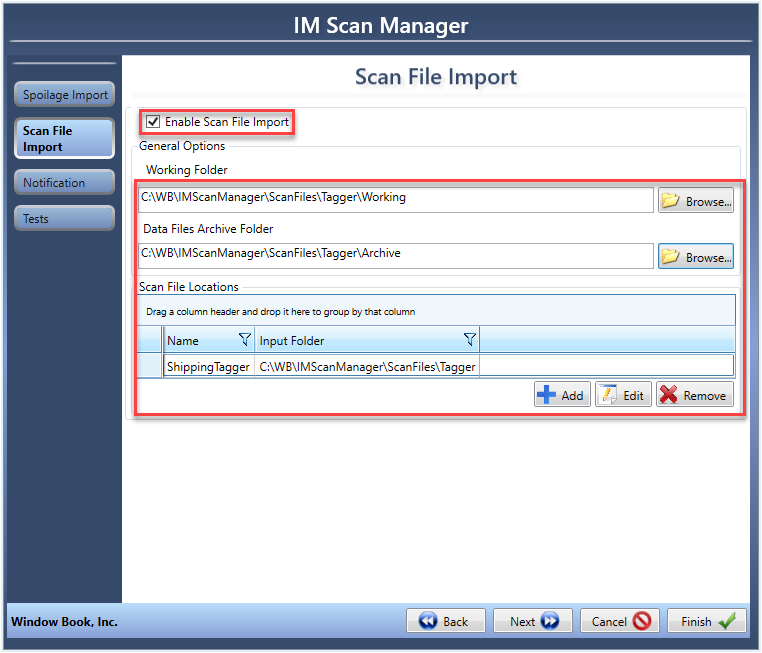Screen dimensions: 762x653
Task: Click in the Data Files Archive Folder field
Action: [x=396, y=256]
